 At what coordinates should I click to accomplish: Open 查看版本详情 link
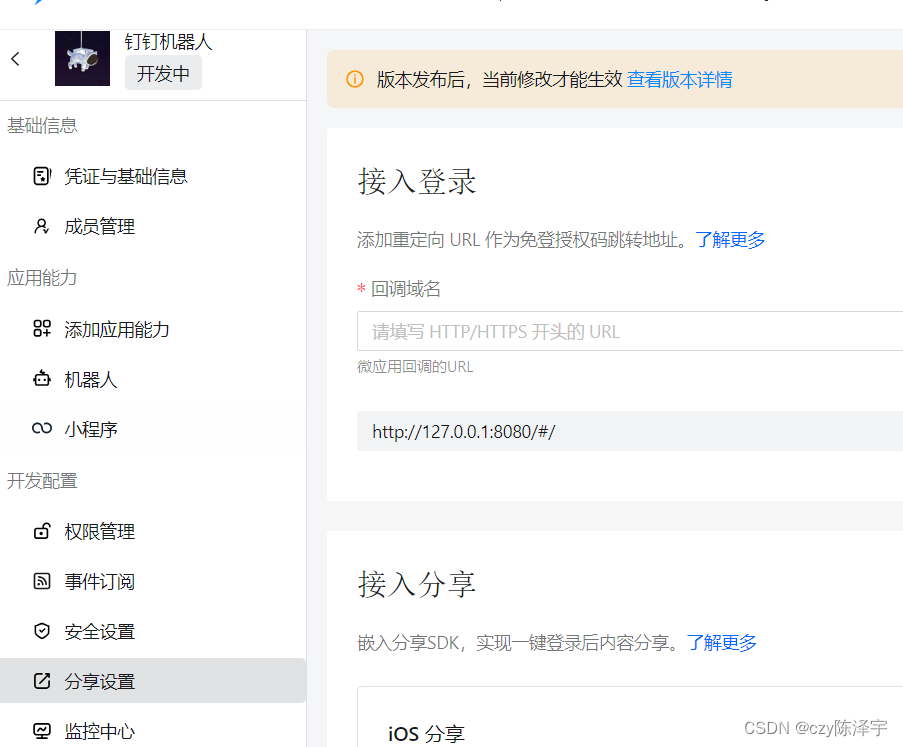[x=680, y=79]
